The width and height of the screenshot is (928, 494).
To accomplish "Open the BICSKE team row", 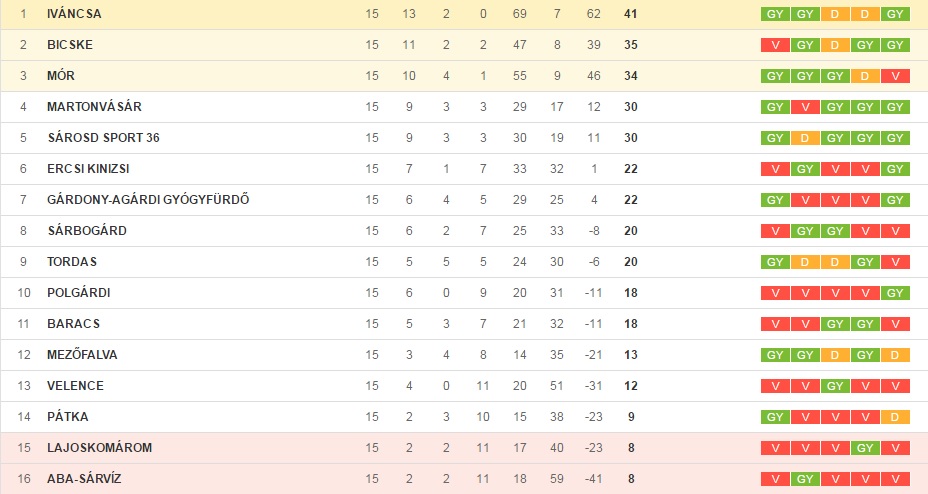I will coord(464,45).
